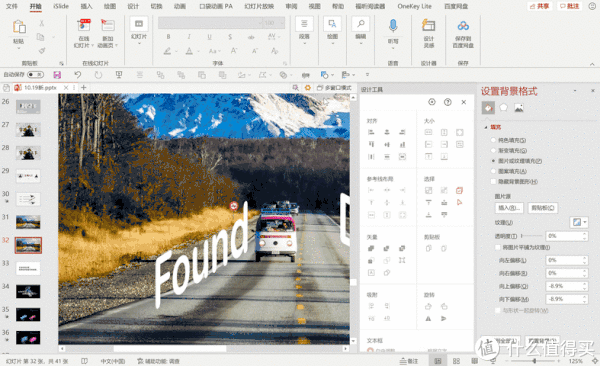This screenshot has height=366, width=600.
Task: Click Save to Baidu Netdisk icon
Action: pyautogui.click(x=463, y=26)
